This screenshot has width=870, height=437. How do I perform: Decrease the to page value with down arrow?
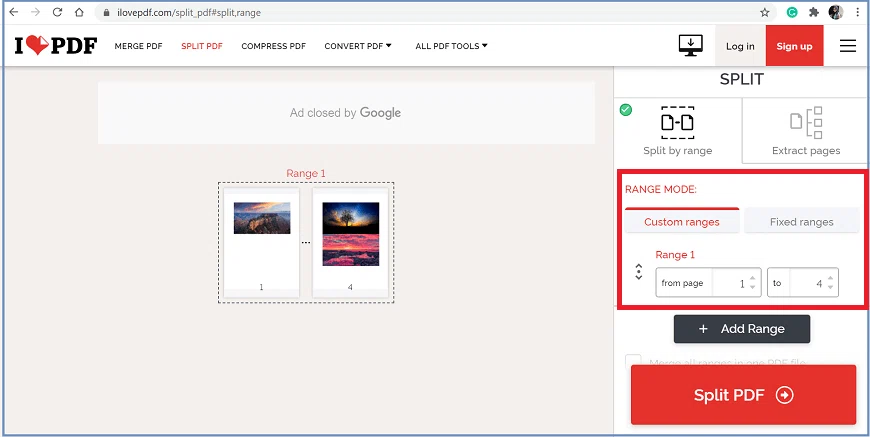830,287
